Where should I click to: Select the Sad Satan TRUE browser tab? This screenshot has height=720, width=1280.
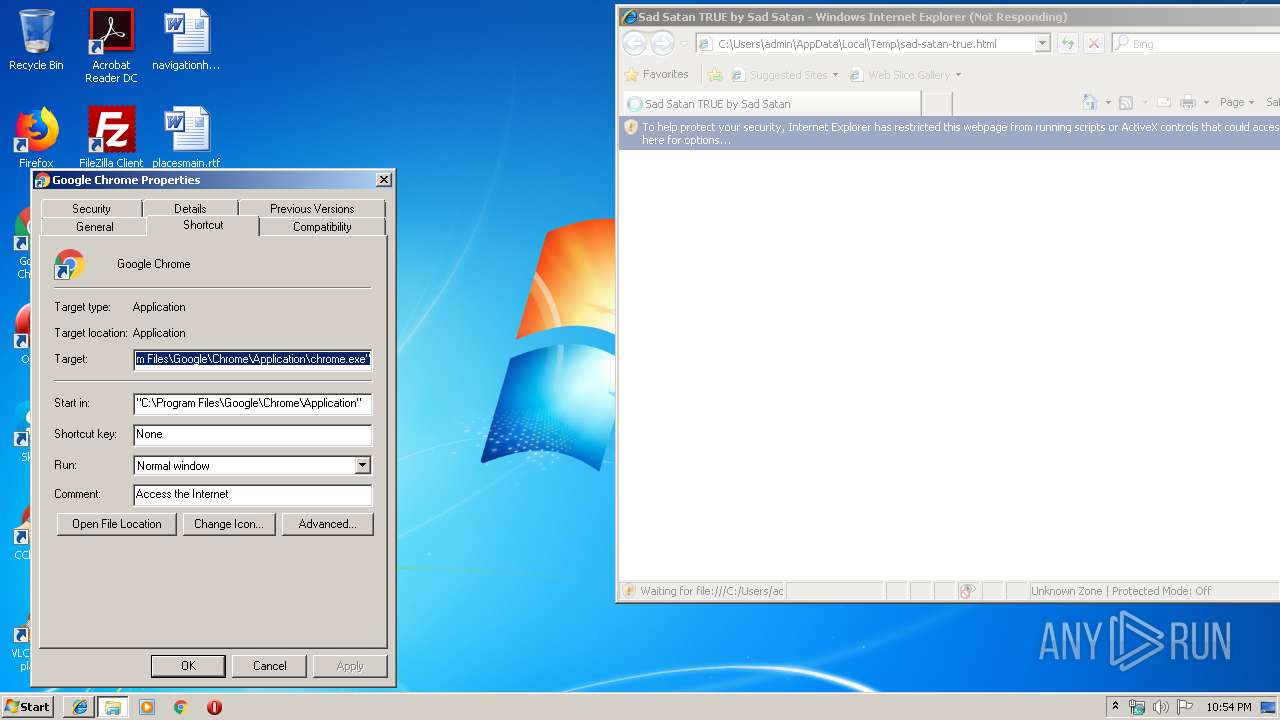click(x=770, y=104)
